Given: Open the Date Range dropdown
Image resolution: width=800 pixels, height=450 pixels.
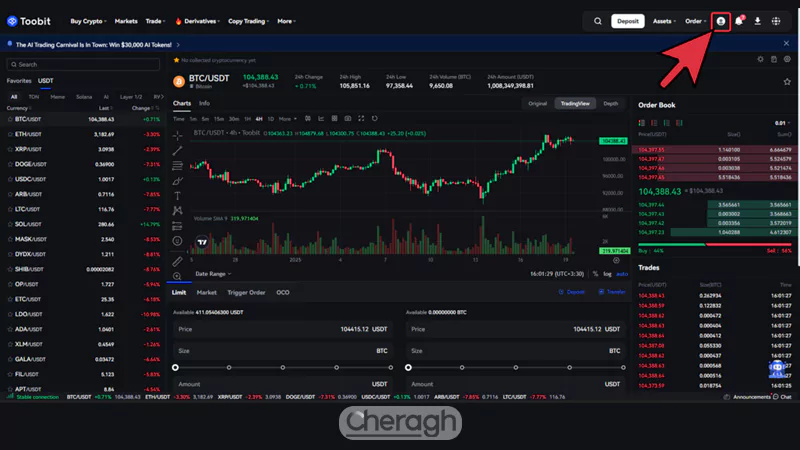Looking at the screenshot, I should tap(213, 273).
